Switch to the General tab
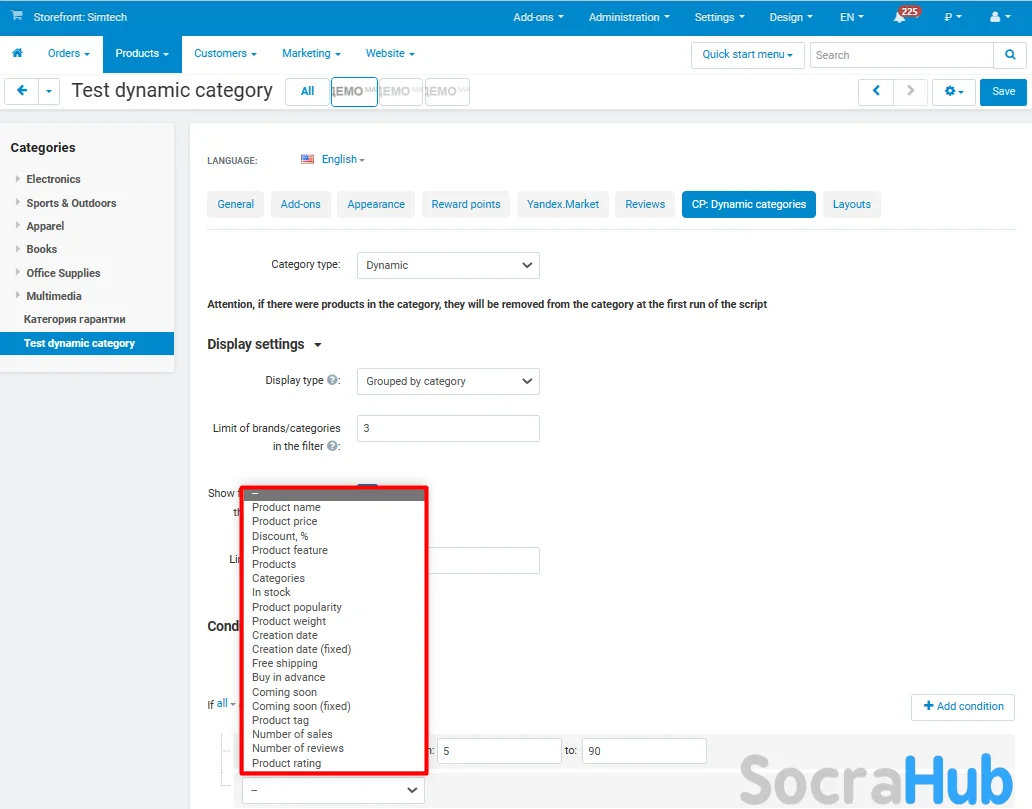The height and width of the screenshot is (809, 1032). tap(236, 204)
